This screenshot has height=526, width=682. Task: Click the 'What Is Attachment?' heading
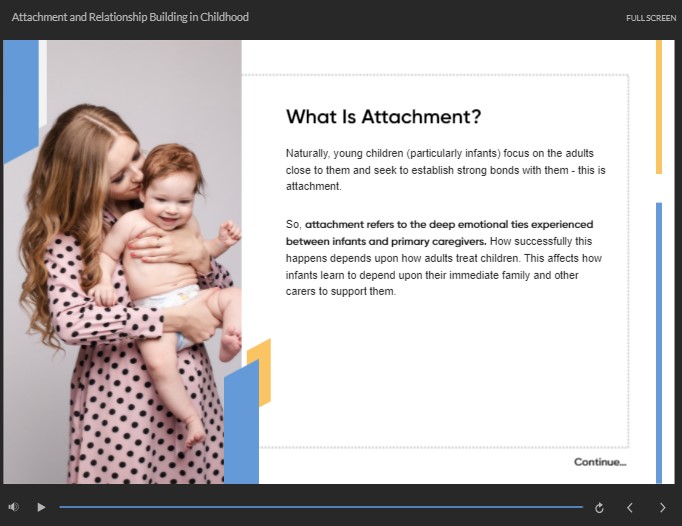click(383, 117)
